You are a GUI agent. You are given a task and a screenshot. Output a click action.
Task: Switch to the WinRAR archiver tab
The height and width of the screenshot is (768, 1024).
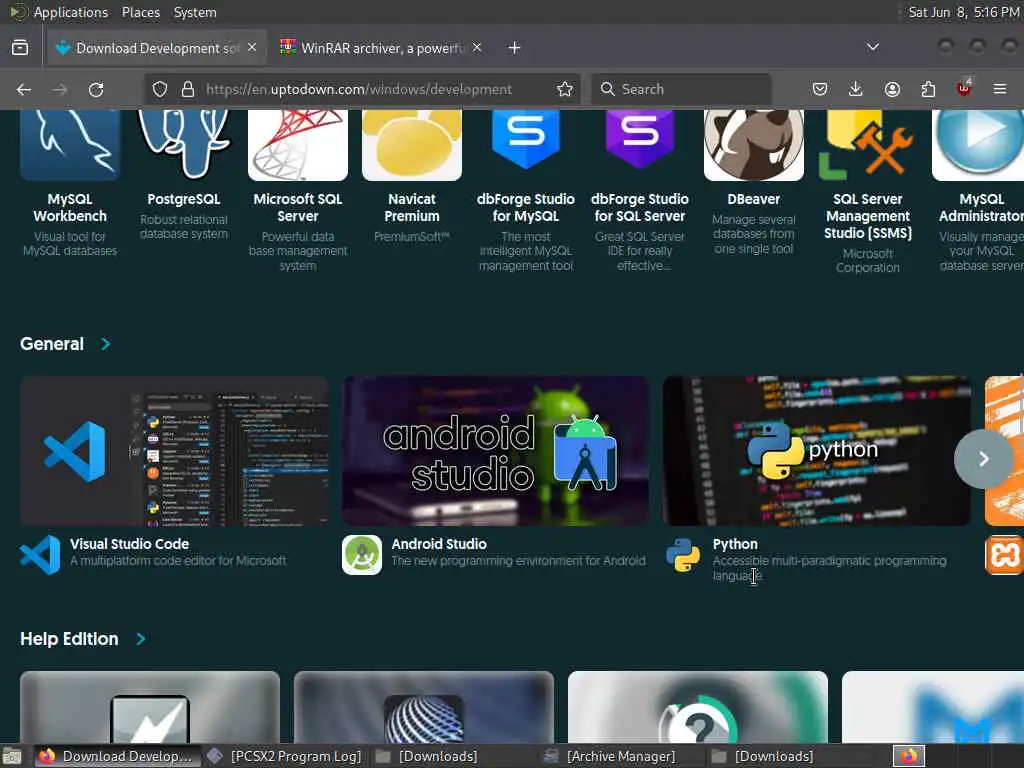point(382,48)
